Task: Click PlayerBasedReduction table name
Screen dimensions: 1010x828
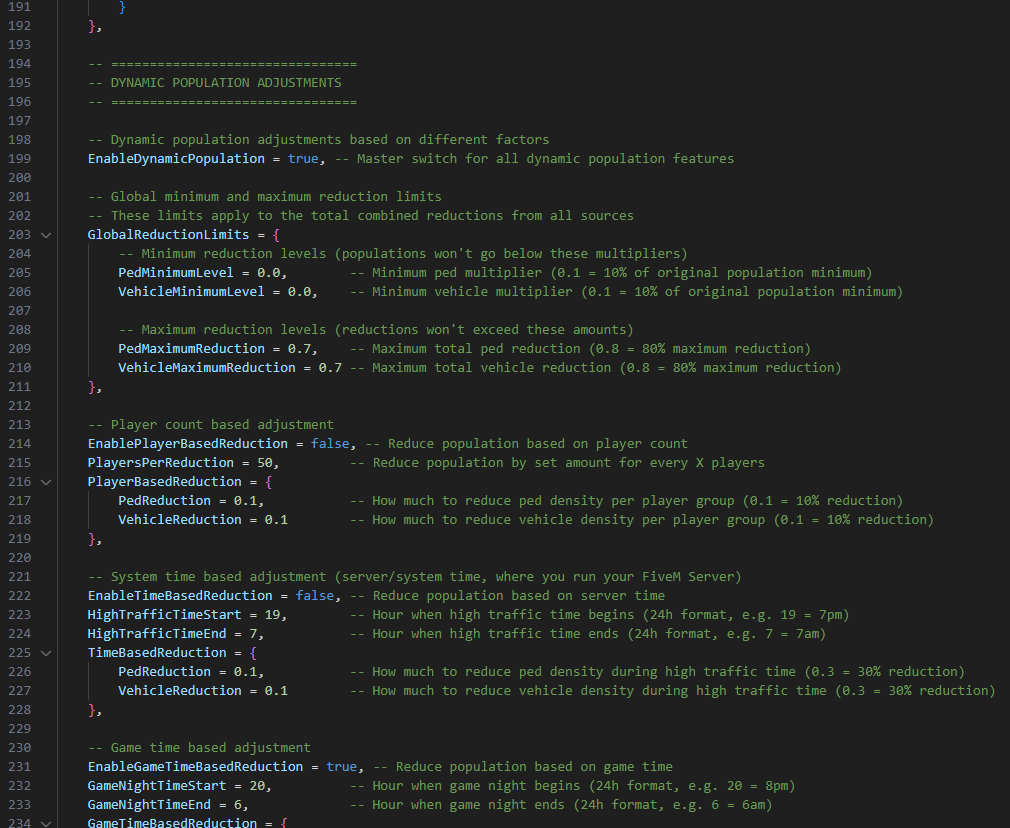Action: (x=164, y=481)
